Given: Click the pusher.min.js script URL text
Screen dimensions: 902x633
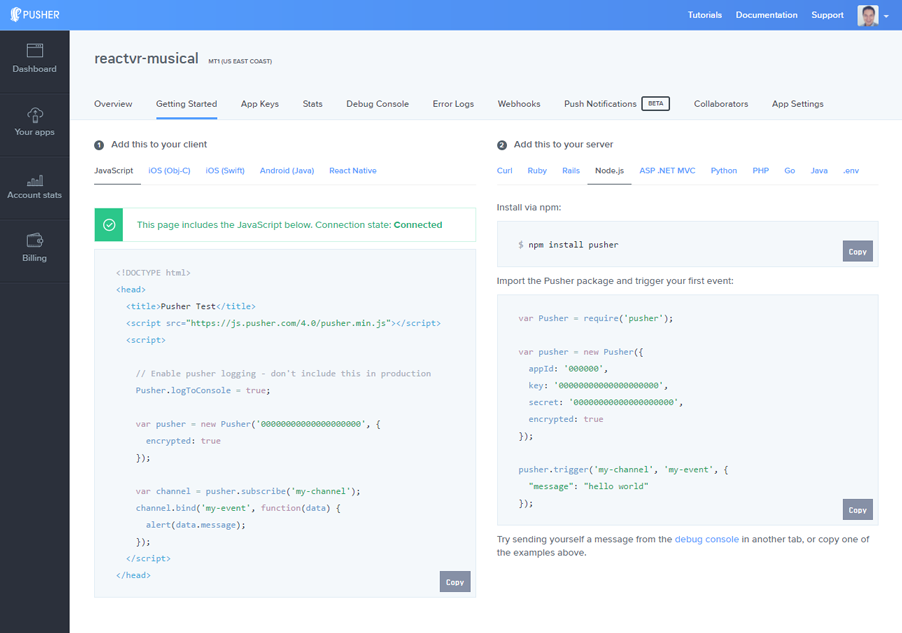Looking at the screenshot, I should pyautogui.click(x=291, y=323).
